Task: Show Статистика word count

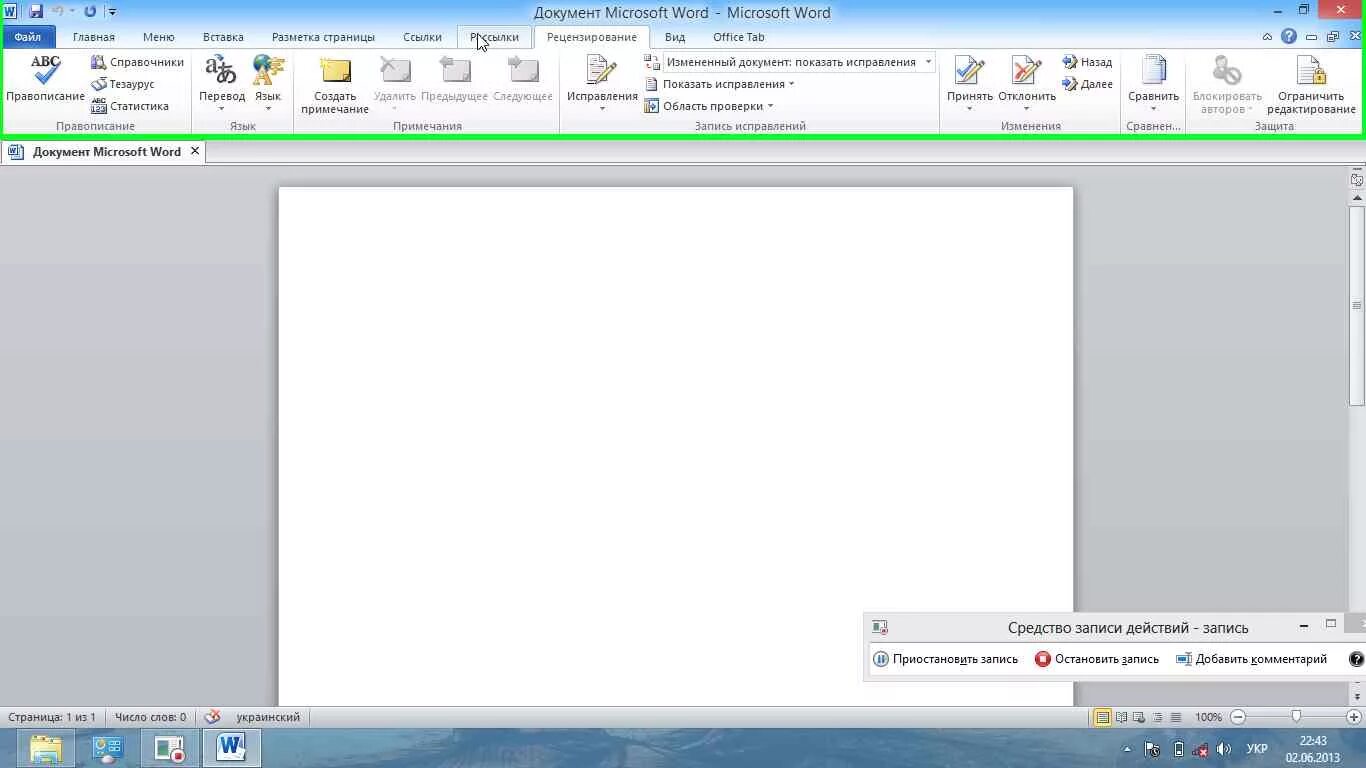Action: (130, 106)
